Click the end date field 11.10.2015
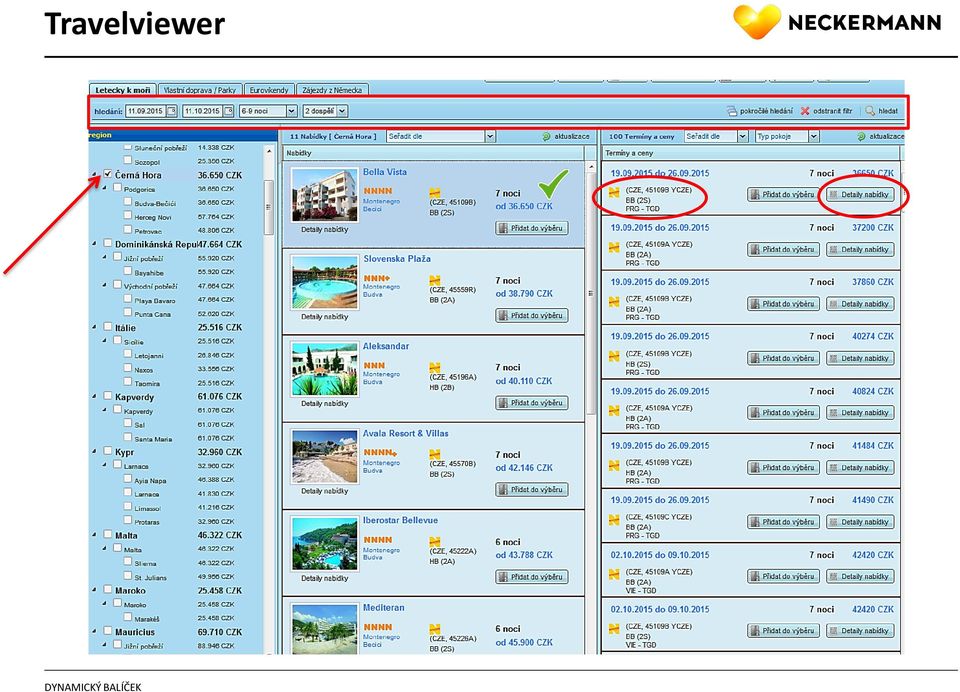The width and height of the screenshot is (960, 692). [202, 111]
